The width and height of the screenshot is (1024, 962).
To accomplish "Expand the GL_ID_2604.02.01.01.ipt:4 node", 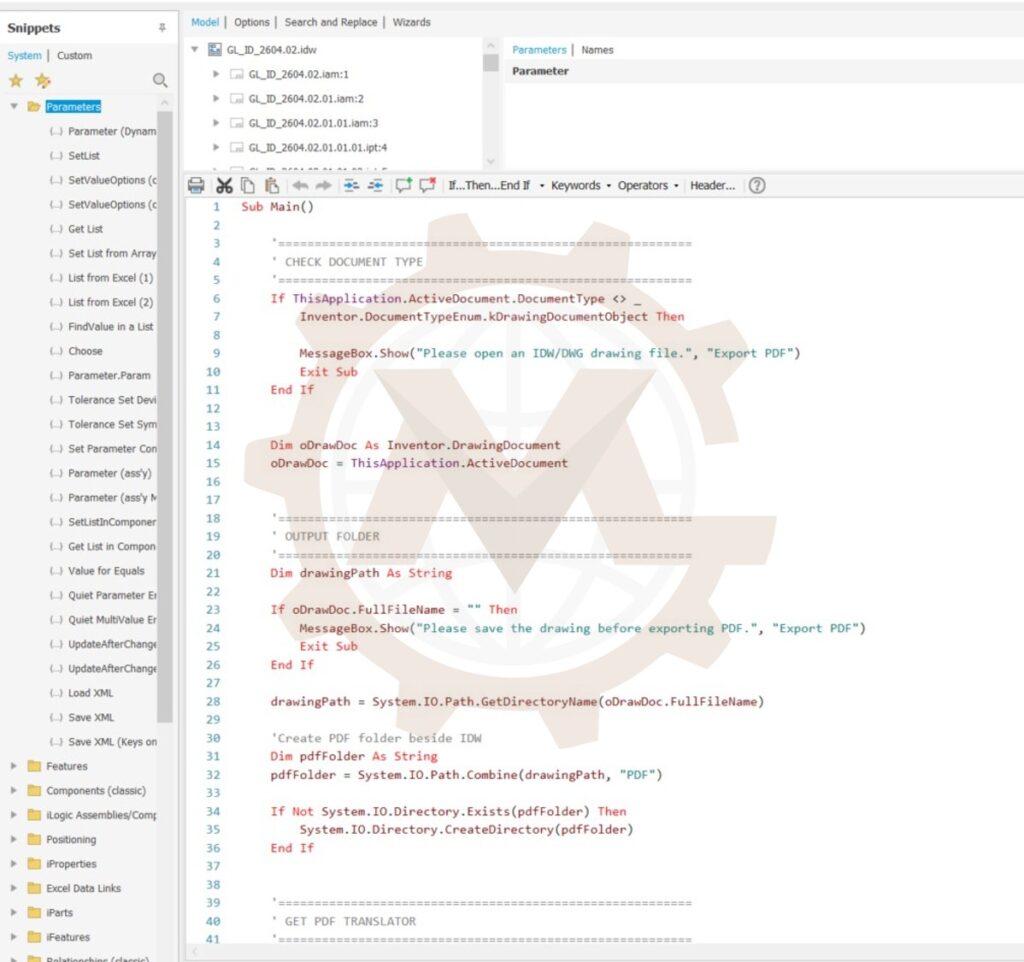I will [x=216, y=148].
